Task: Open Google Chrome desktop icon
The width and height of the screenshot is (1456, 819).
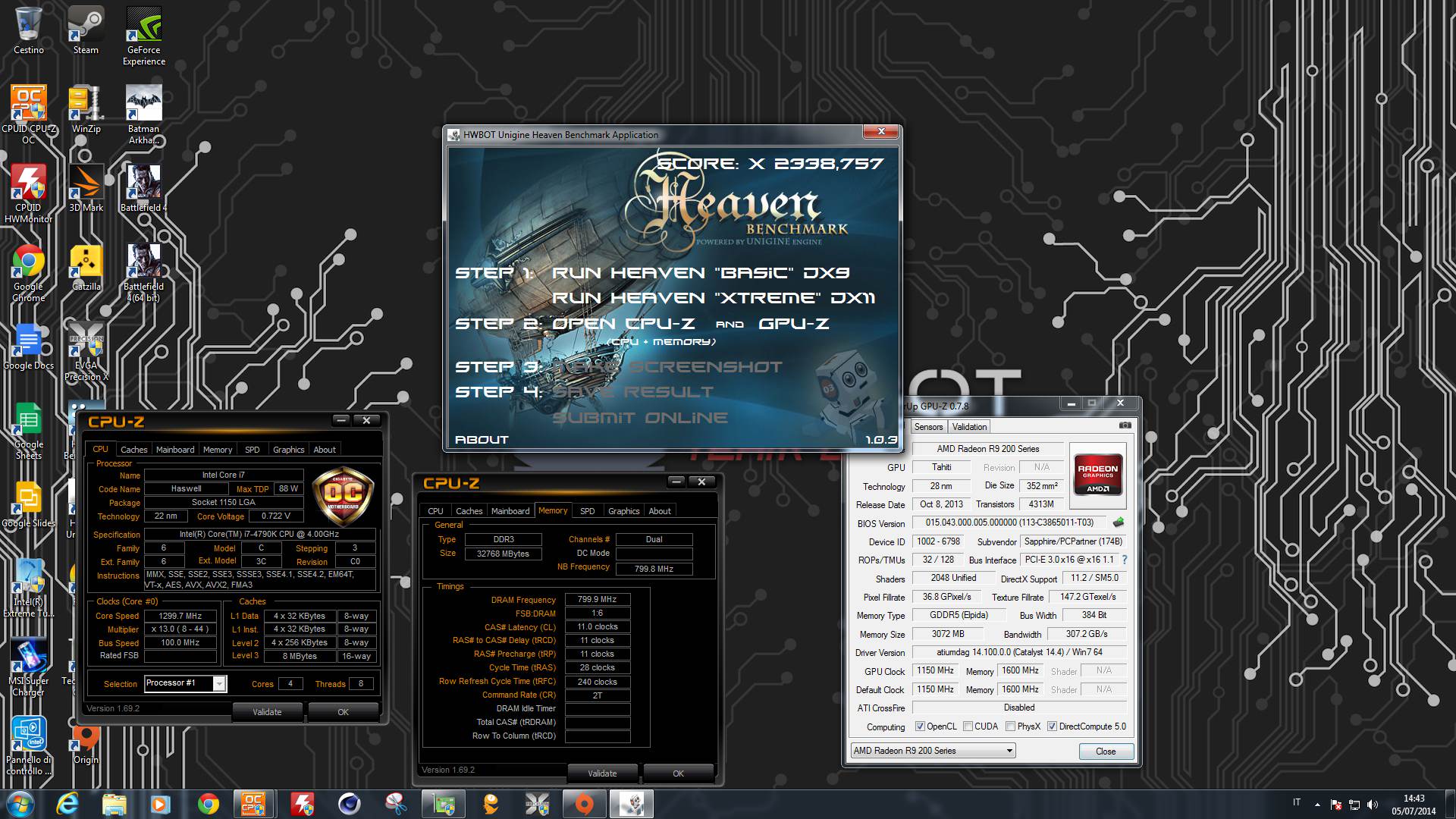Action: tap(29, 273)
